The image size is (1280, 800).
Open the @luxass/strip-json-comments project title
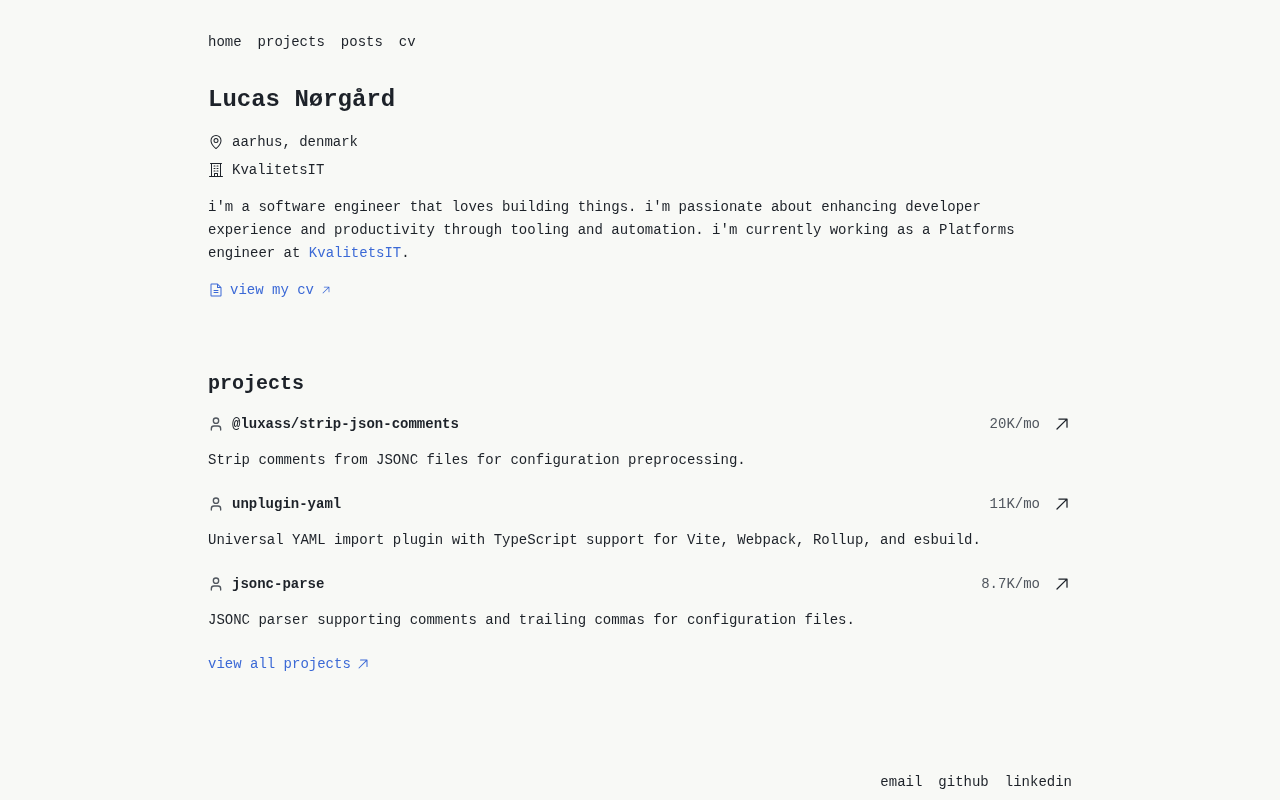tap(345, 424)
